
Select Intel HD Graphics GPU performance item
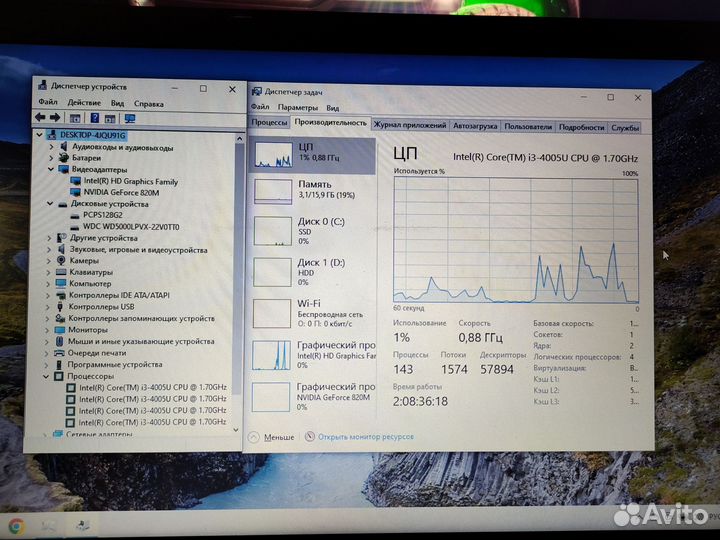312,355
